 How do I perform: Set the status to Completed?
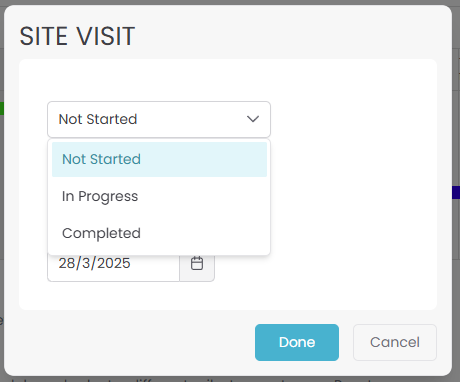pos(159,233)
